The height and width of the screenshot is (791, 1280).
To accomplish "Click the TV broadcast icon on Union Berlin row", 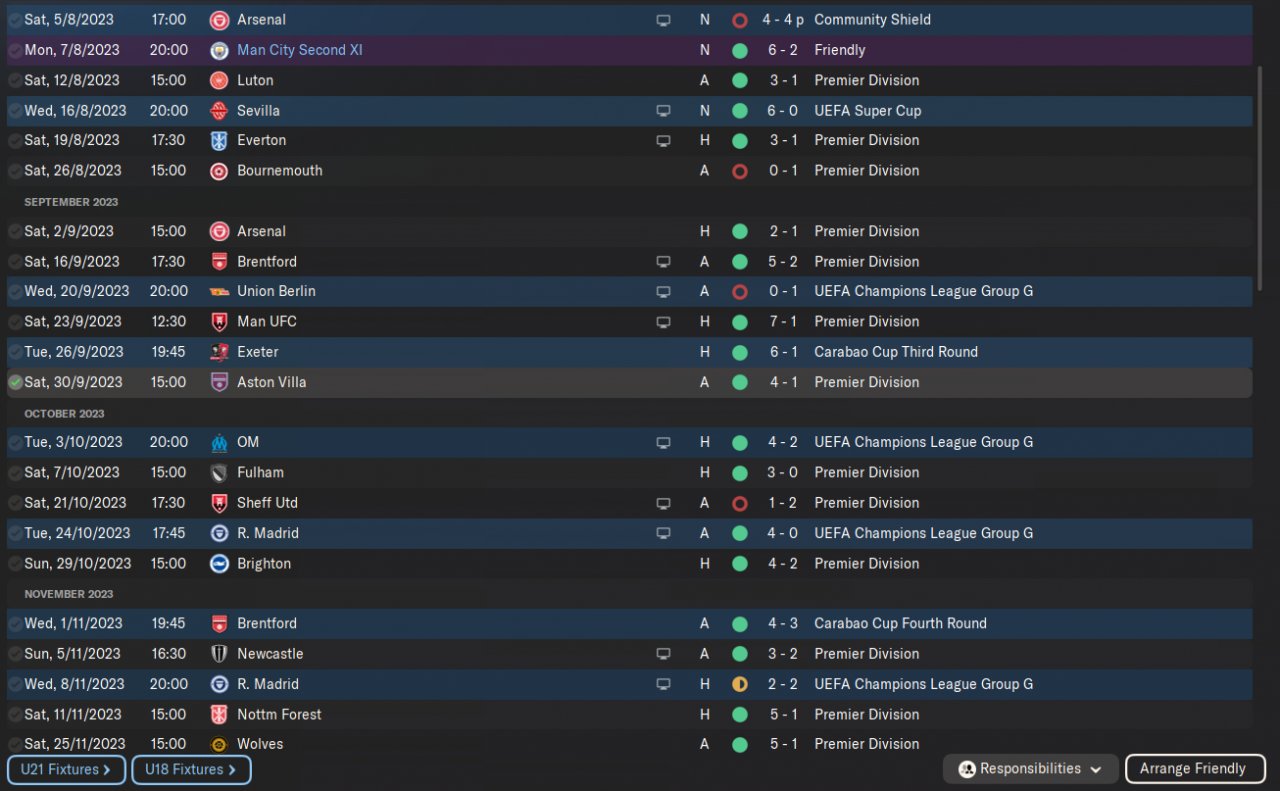I will coord(663,292).
